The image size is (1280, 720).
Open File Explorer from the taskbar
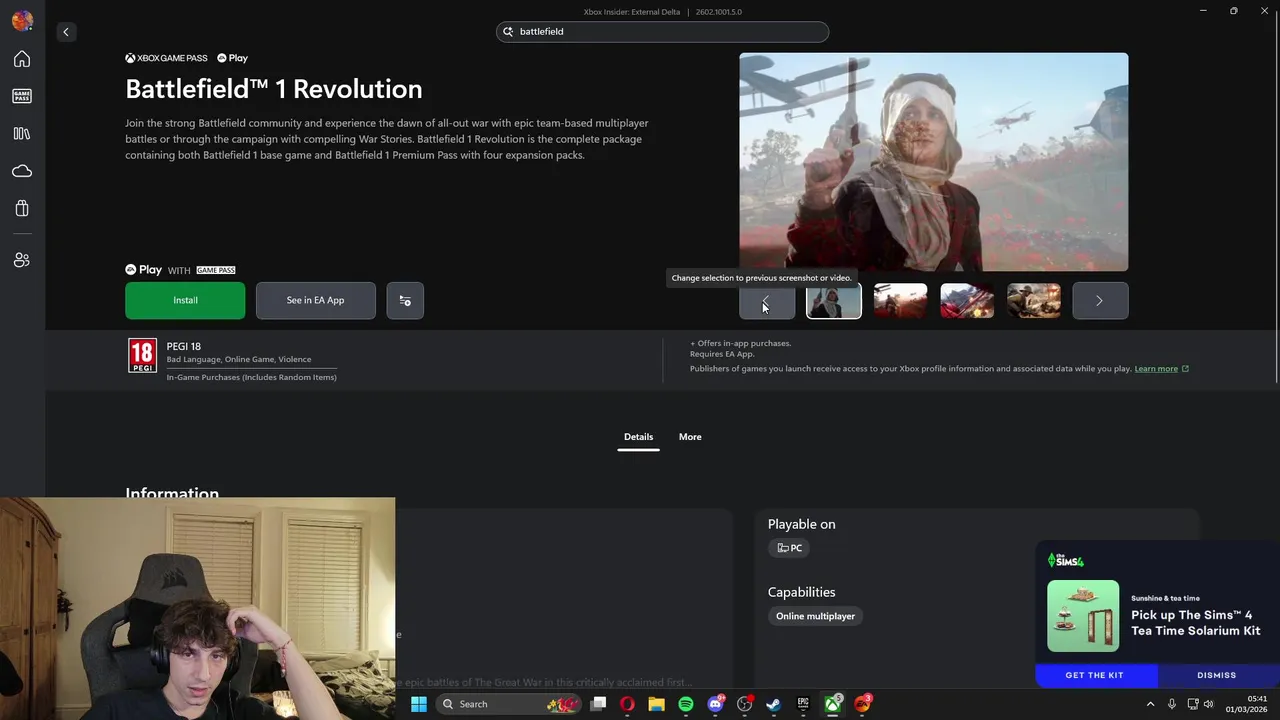pyautogui.click(x=656, y=704)
